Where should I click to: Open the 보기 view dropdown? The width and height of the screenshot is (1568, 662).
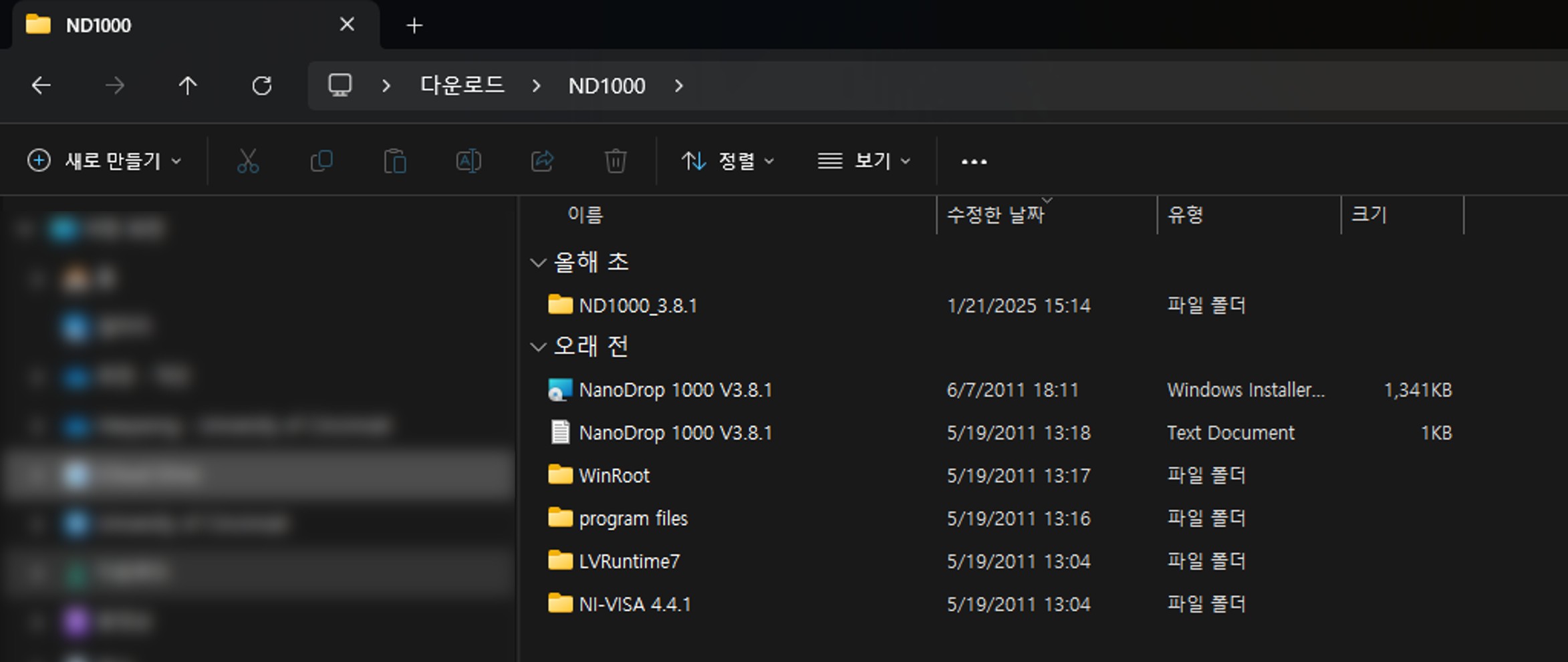coord(864,161)
